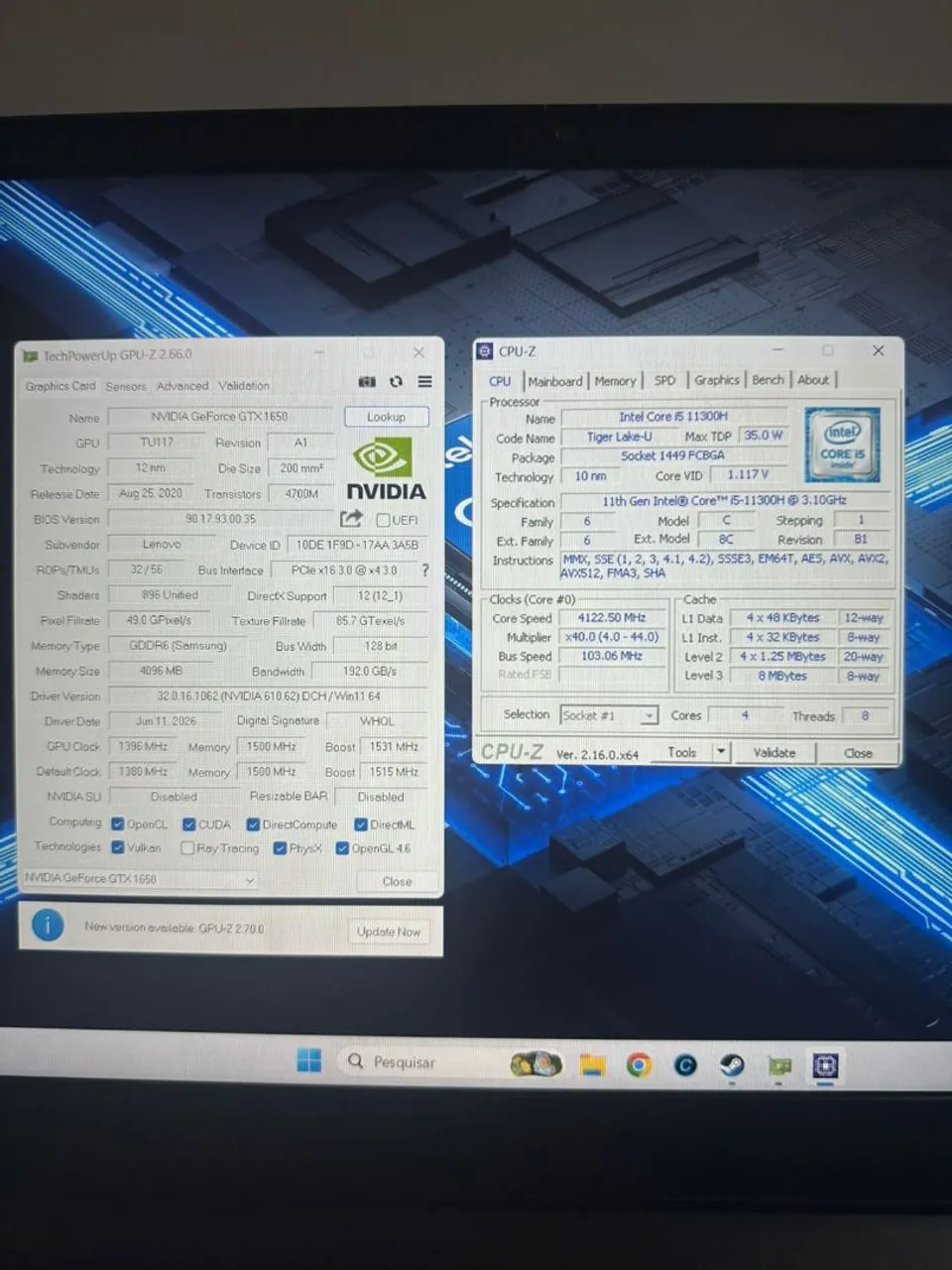The image size is (952, 1270).
Task: Click the Update Now button
Action: [x=389, y=932]
